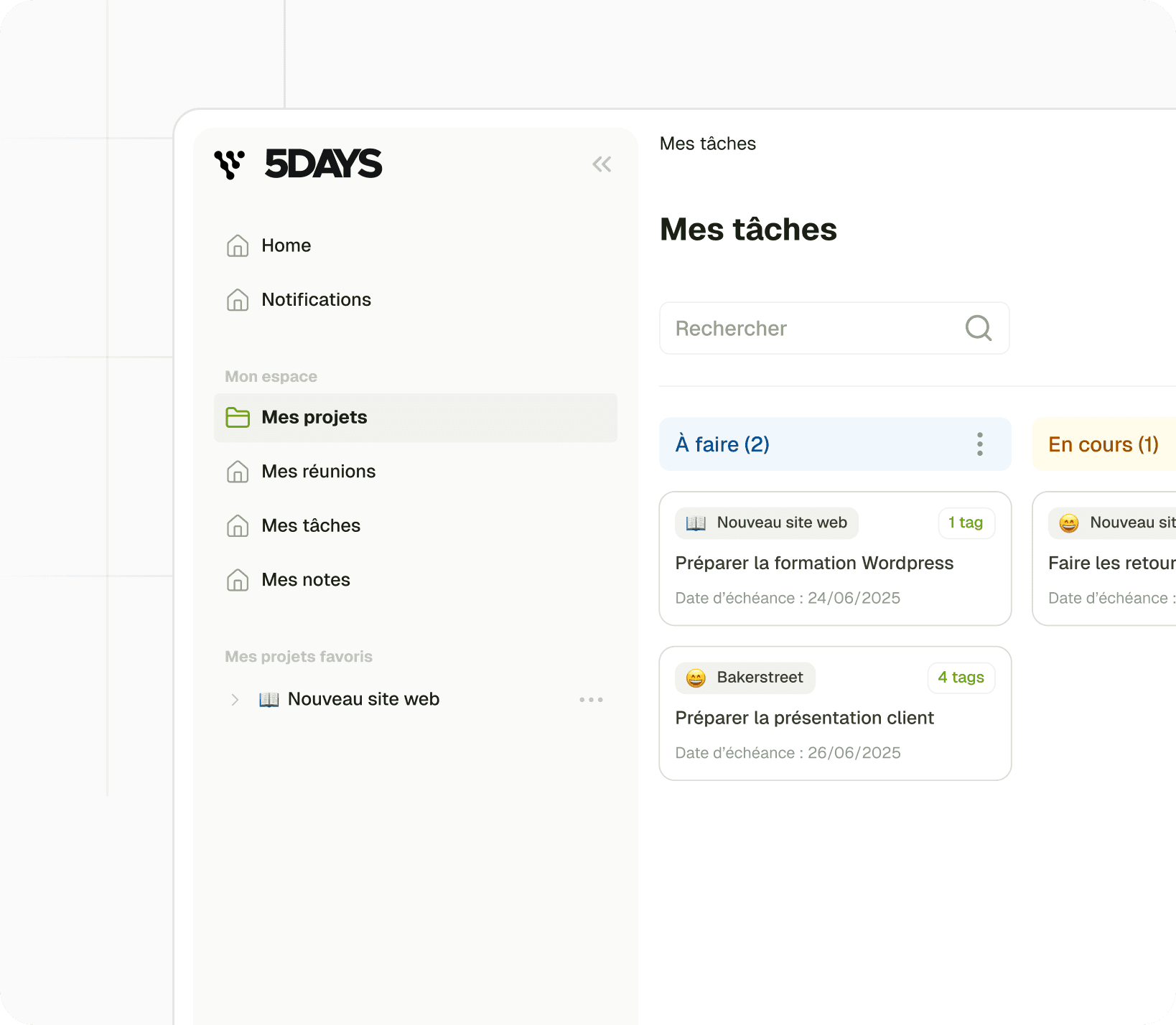Open the three-dot menu on Nouveau site web favorite
Screen dimensions: 1176x1025
[591, 699]
